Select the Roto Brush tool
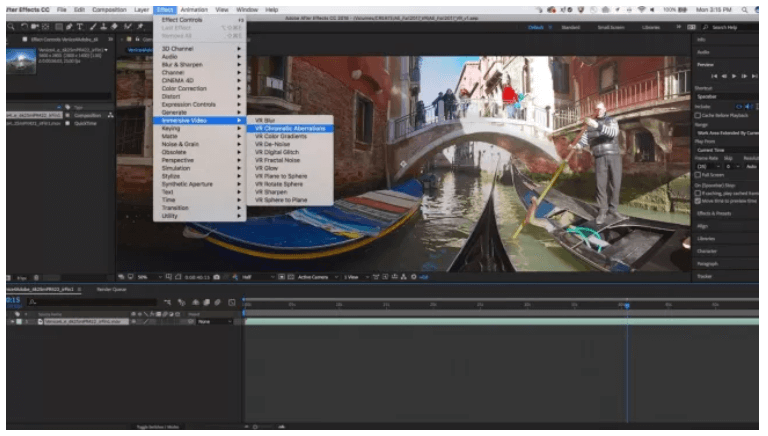Screen dimensions: 768x436 pos(128,26)
